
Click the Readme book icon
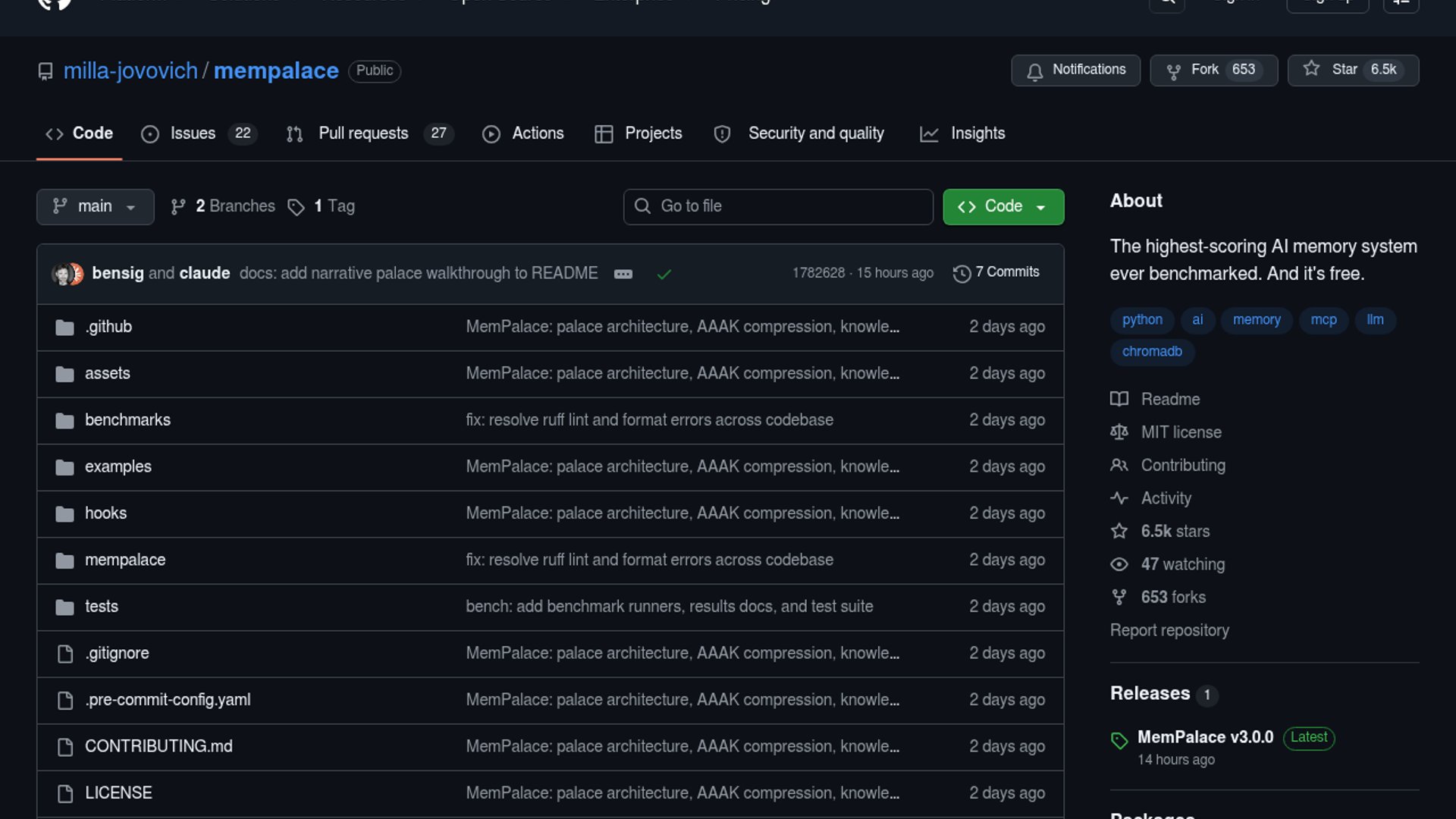point(1119,400)
